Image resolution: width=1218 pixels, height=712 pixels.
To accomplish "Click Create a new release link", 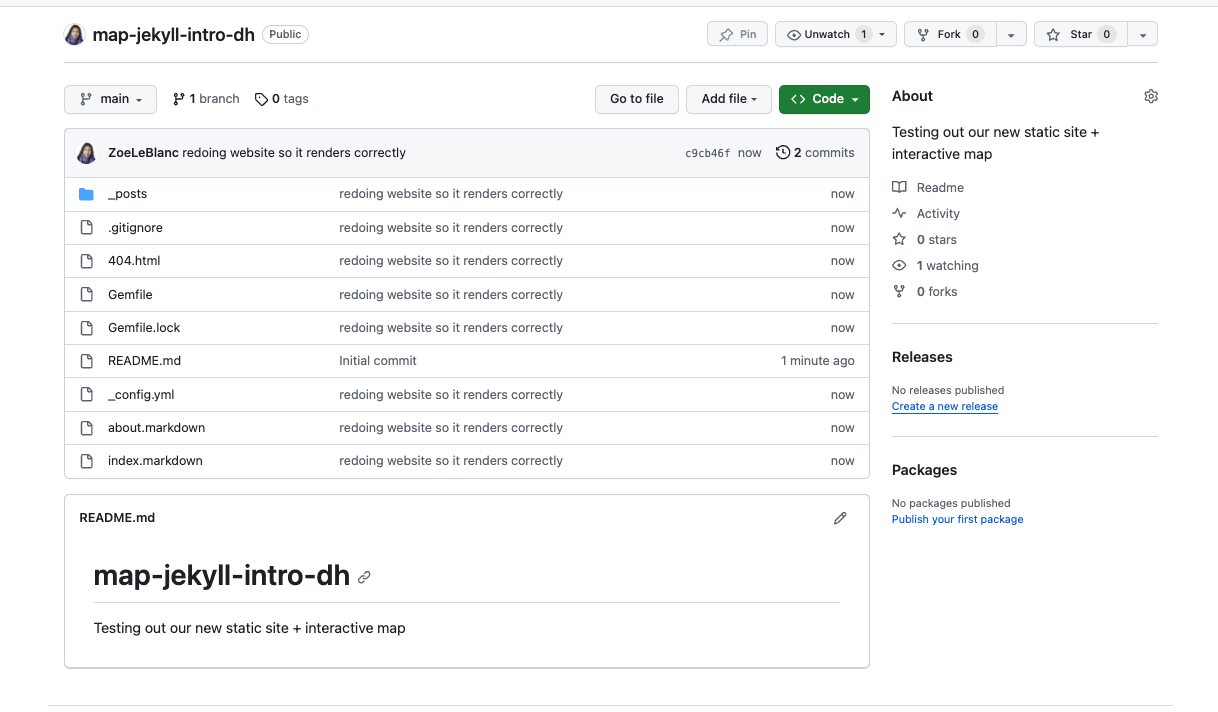I will click(944, 406).
